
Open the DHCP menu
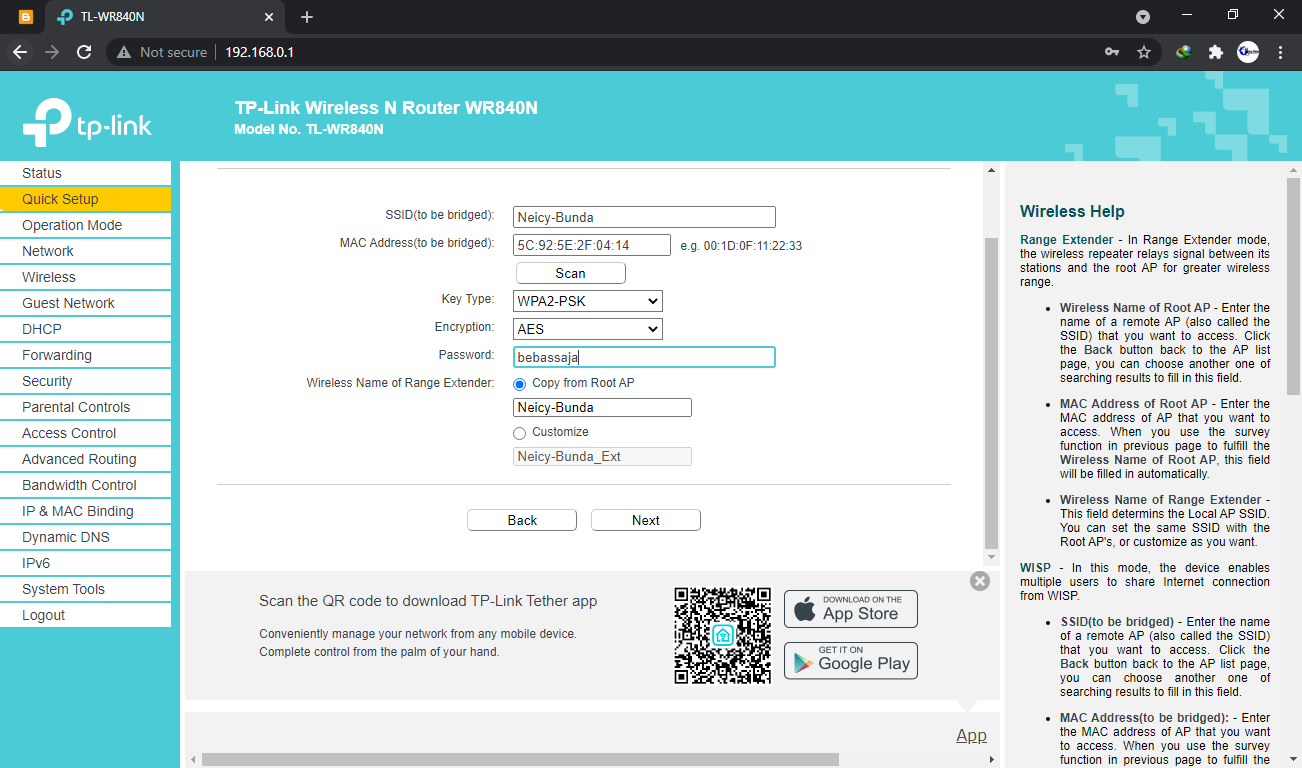click(x=85, y=329)
